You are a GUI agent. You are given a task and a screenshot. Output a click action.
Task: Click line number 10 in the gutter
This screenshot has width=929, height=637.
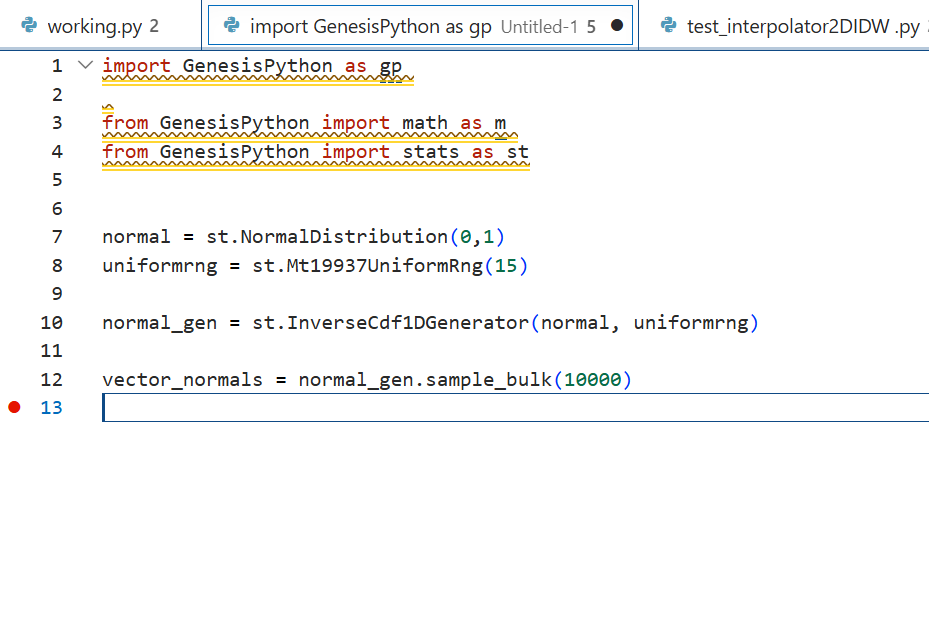(x=52, y=323)
